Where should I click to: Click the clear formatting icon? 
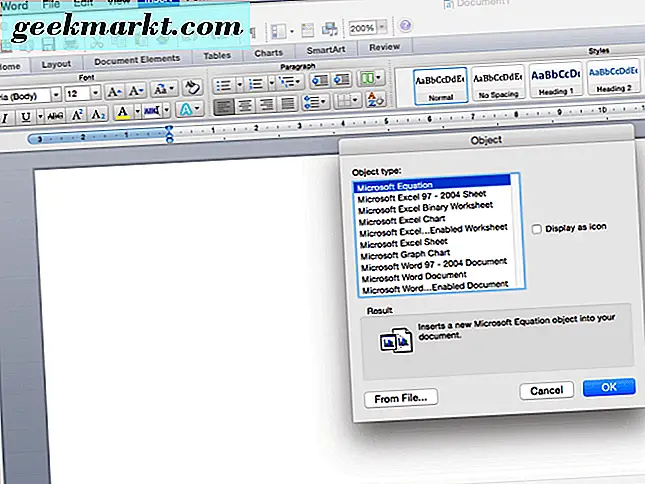click(193, 90)
